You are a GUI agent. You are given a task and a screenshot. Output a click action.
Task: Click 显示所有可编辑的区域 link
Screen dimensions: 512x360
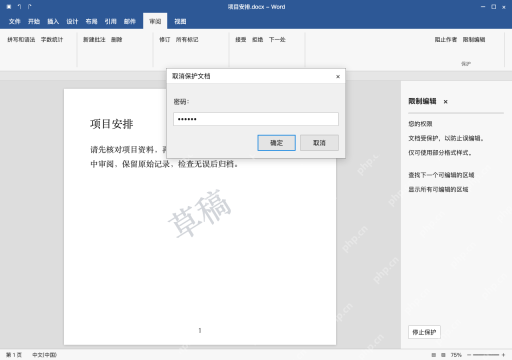pos(438,189)
